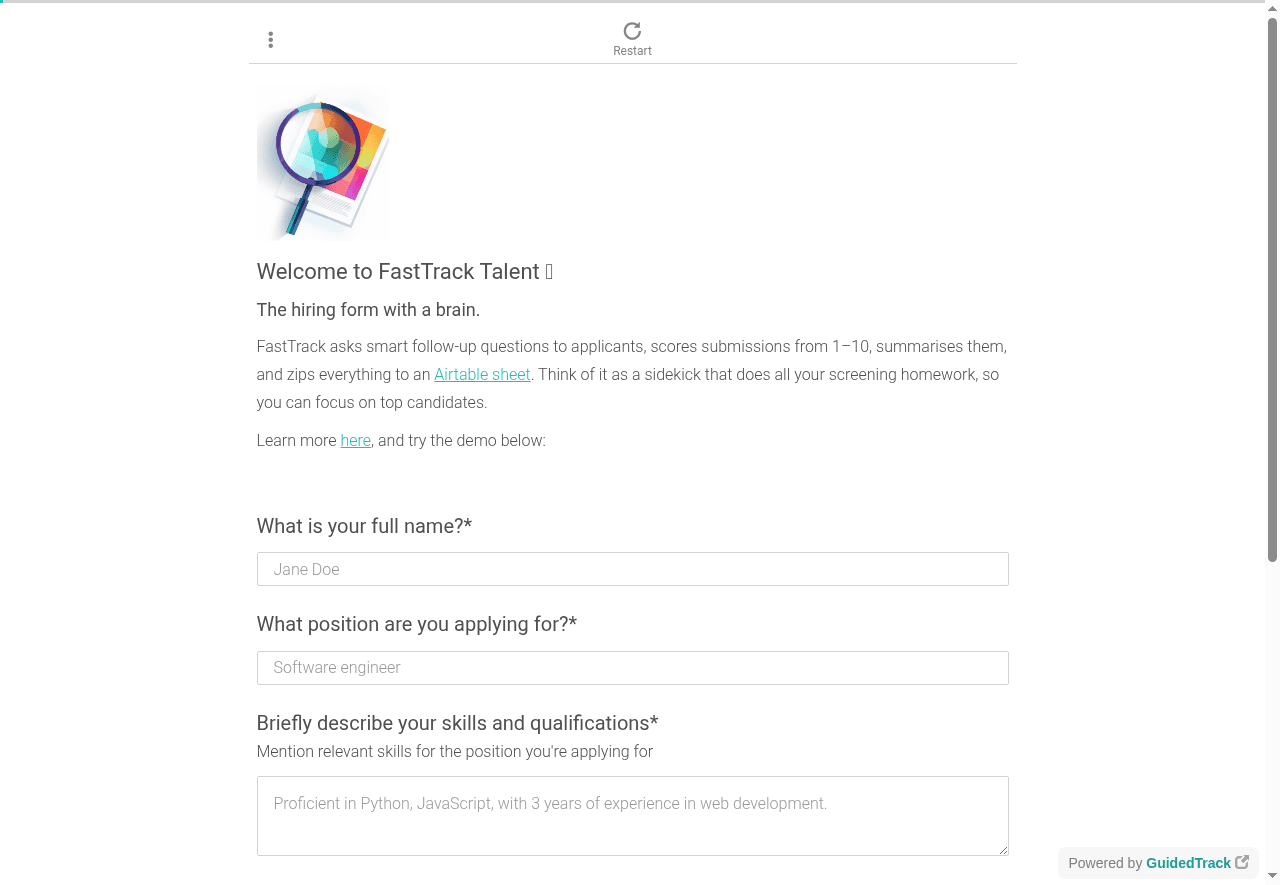The image size is (1280, 885).
Task: Open the Airtable sheet link
Action: tap(482, 375)
